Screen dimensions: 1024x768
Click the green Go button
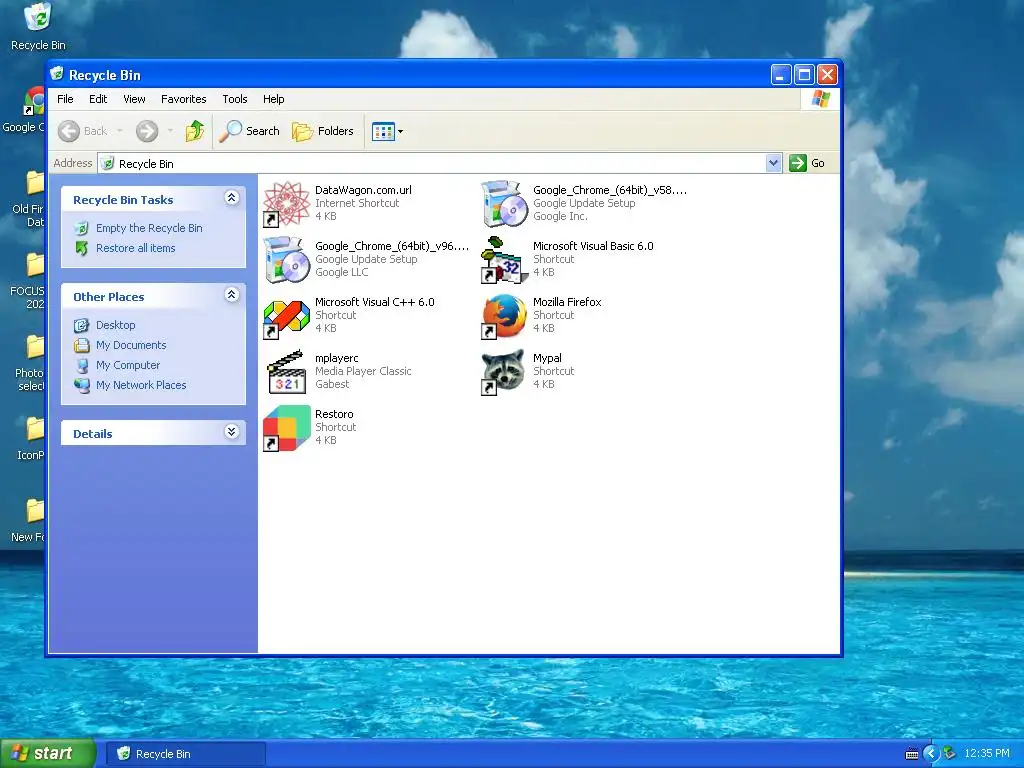pyautogui.click(x=807, y=163)
